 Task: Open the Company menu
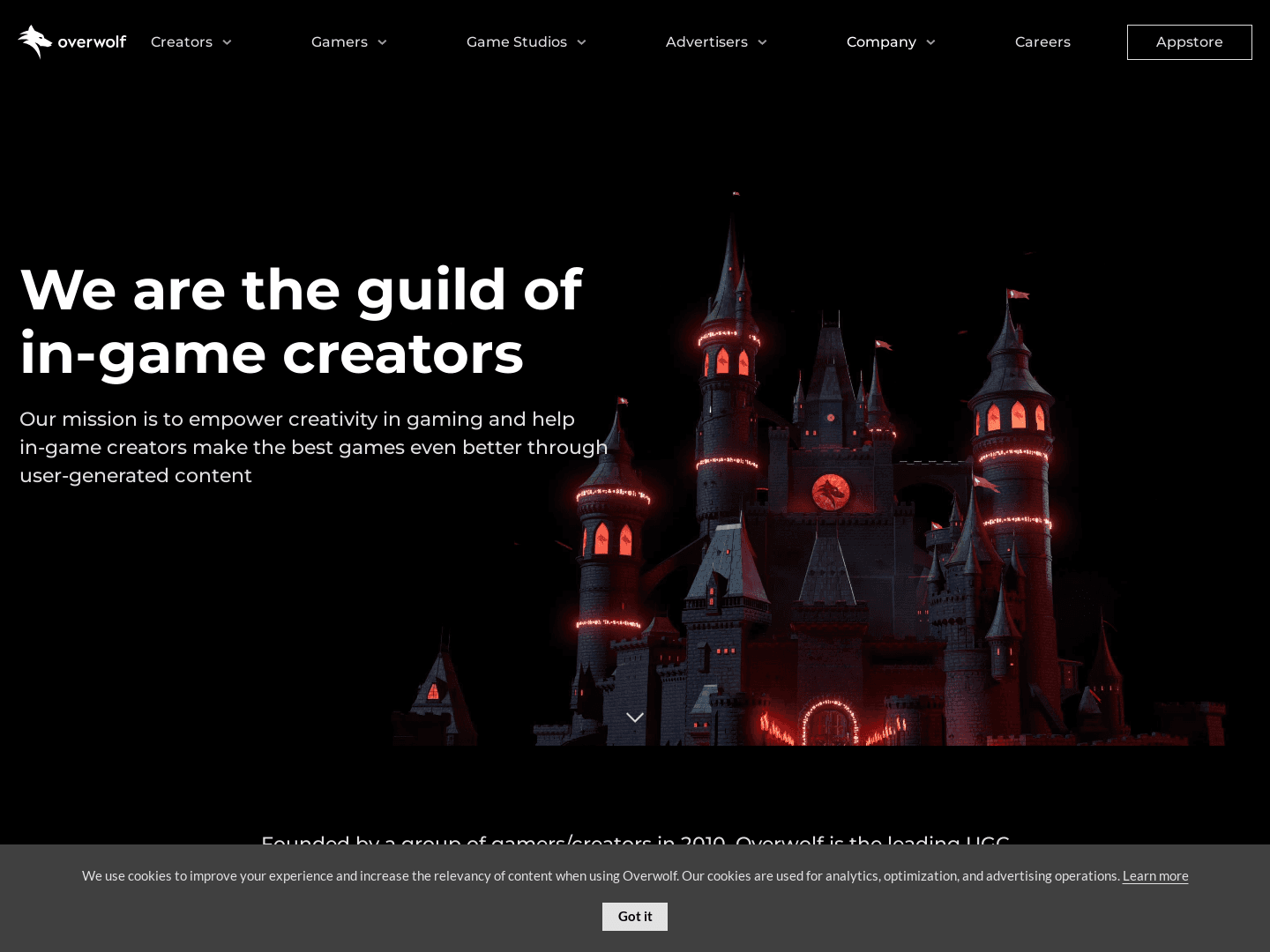point(881,42)
